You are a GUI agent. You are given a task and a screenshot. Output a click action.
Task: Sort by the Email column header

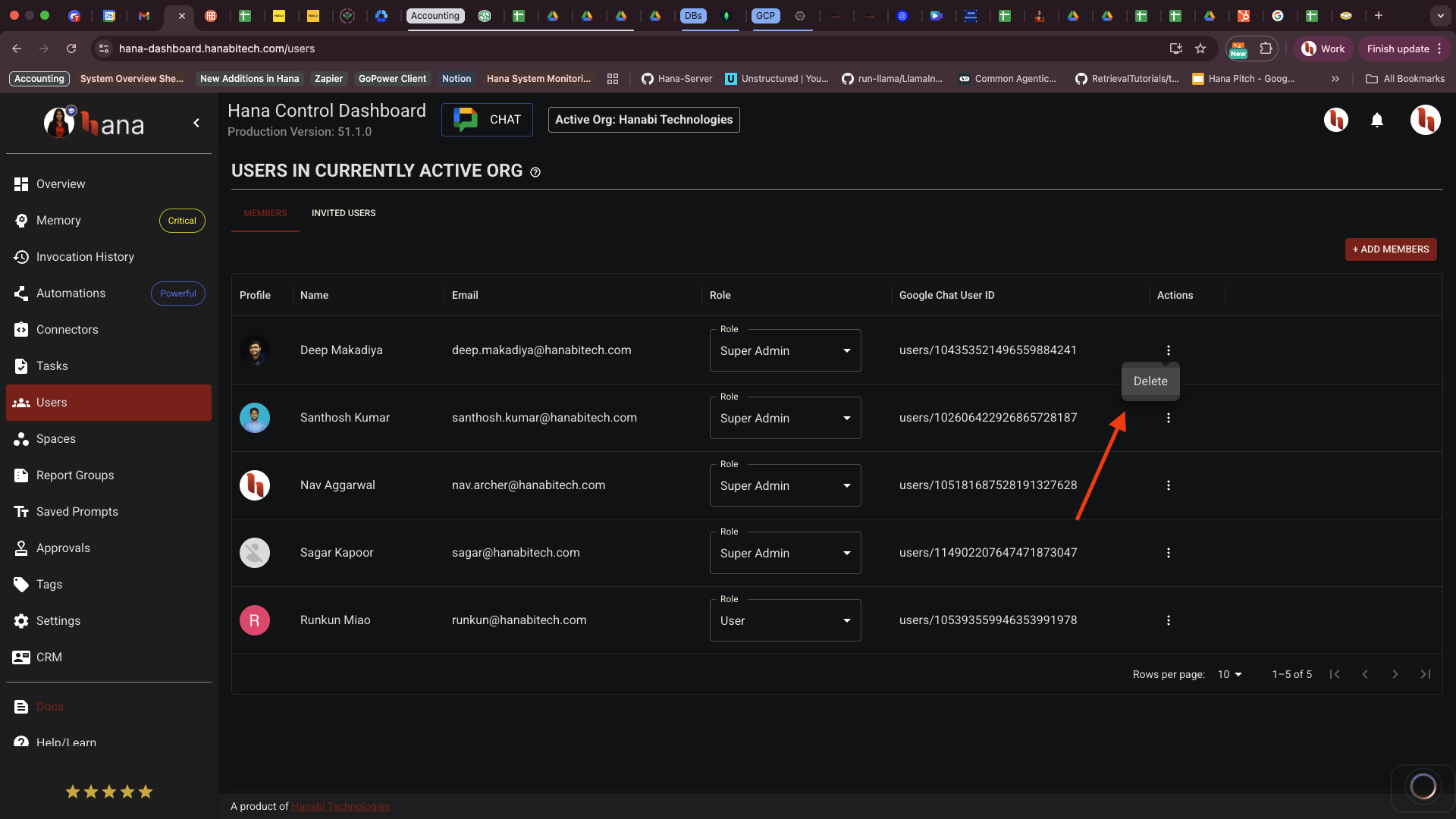pos(465,295)
